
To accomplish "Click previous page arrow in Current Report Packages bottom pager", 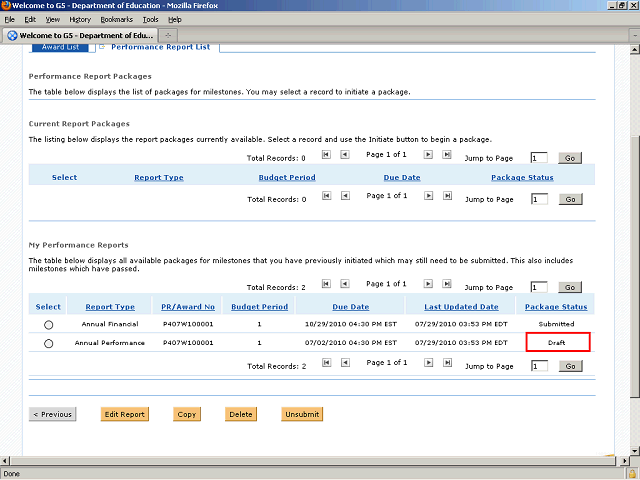I will pos(344,196).
